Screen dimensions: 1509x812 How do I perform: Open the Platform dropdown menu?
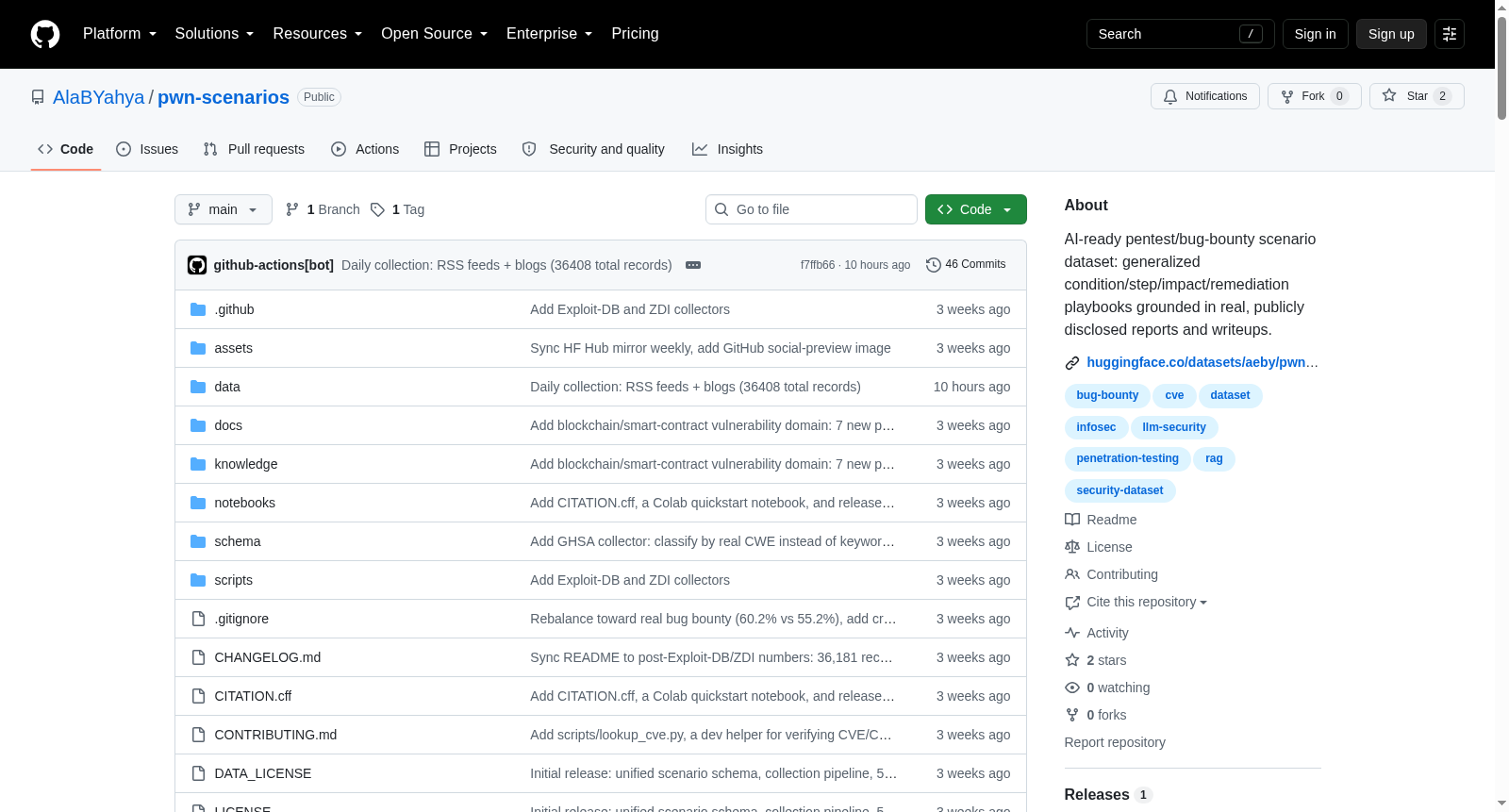pyautogui.click(x=120, y=34)
